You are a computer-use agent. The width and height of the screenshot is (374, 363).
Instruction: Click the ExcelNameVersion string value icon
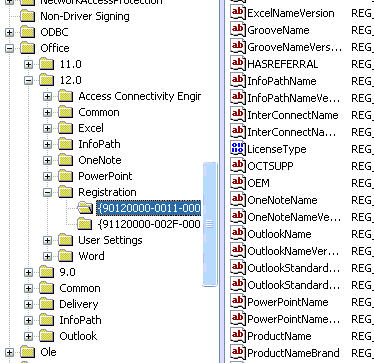(x=238, y=12)
